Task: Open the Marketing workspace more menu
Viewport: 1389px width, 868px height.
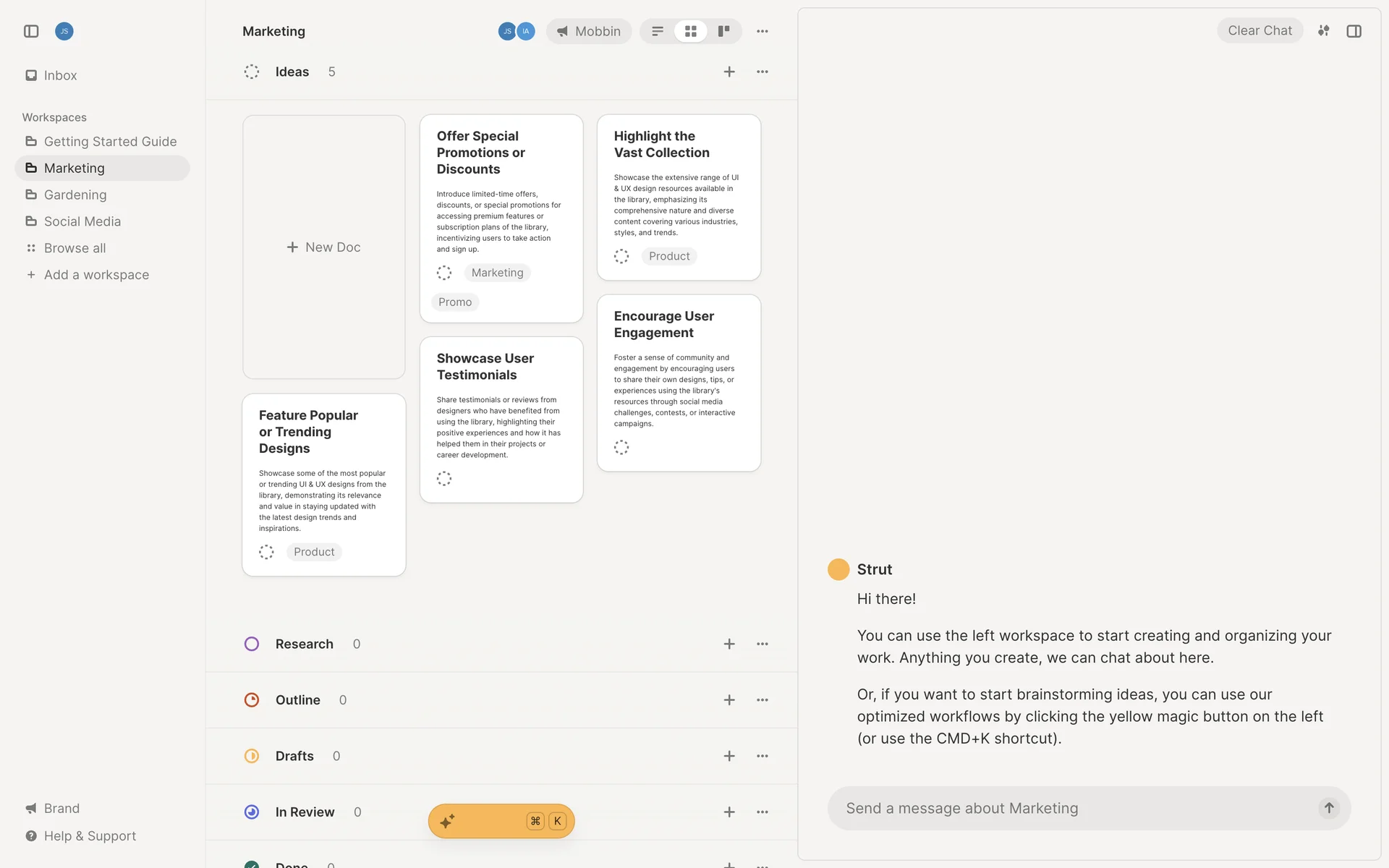Action: click(763, 31)
